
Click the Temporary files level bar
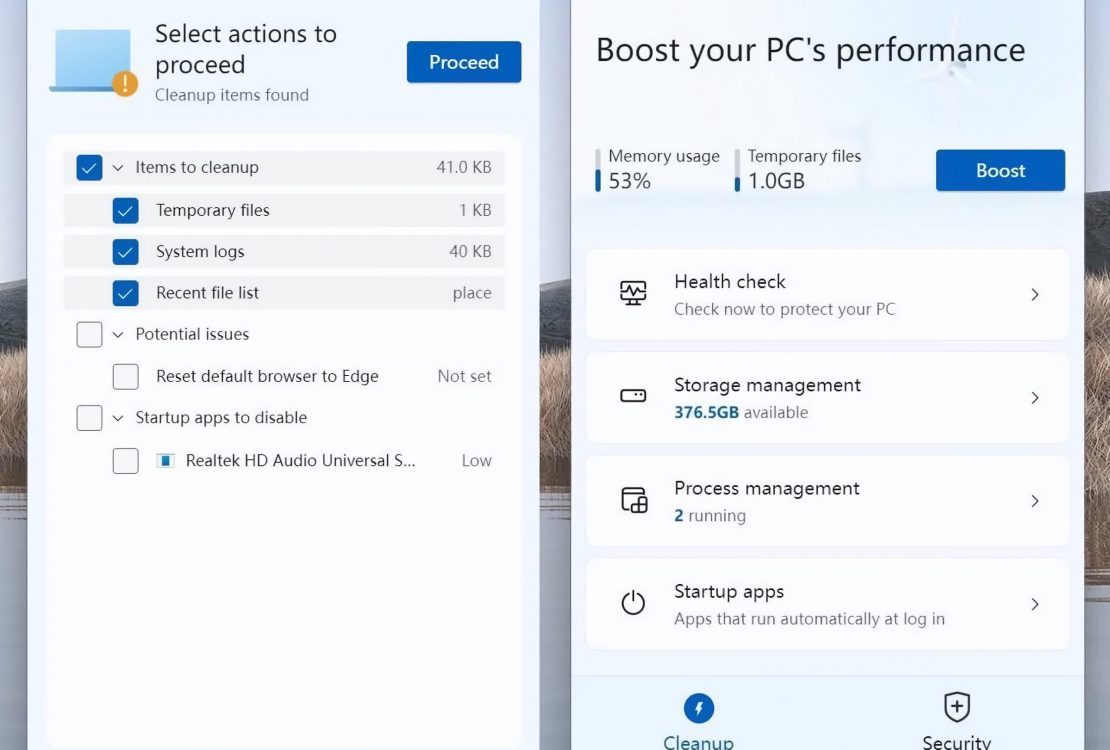[737, 171]
